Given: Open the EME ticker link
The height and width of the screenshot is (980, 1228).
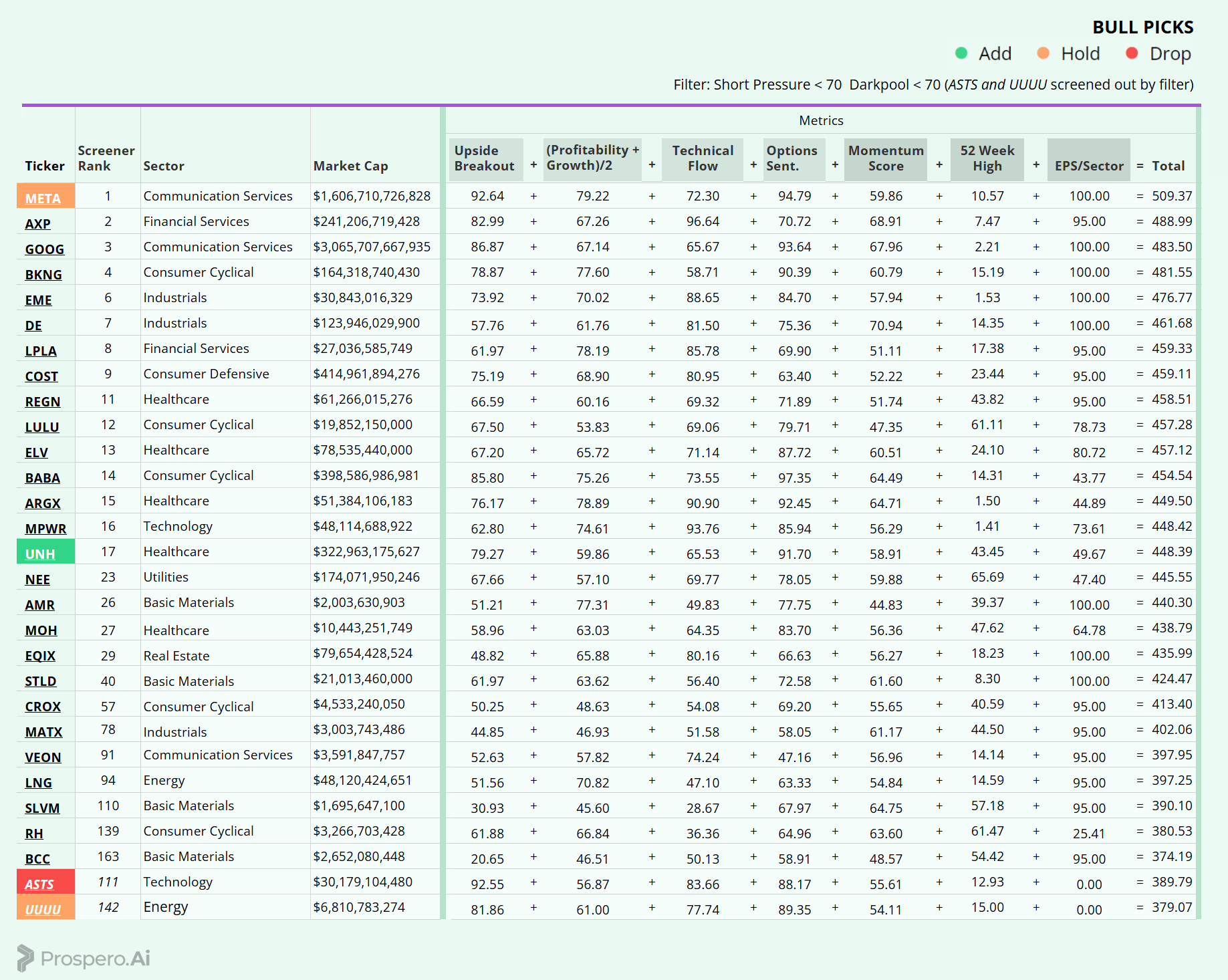Looking at the screenshot, I should (x=38, y=300).
